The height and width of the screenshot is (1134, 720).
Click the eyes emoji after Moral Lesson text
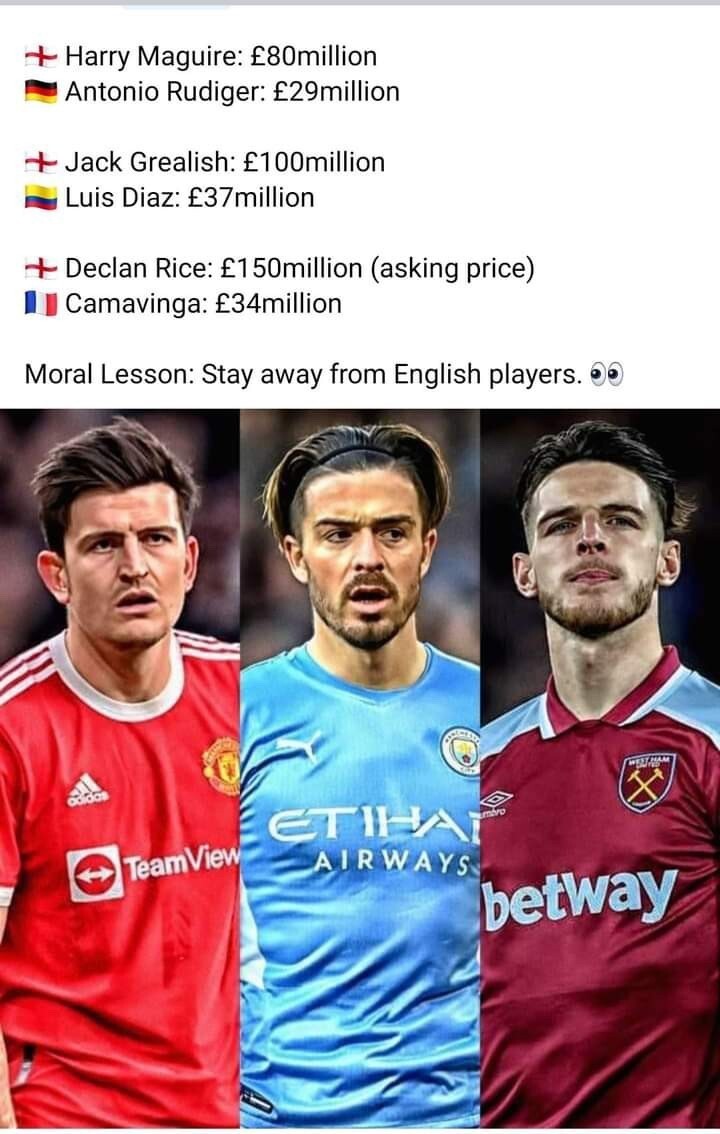607,374
